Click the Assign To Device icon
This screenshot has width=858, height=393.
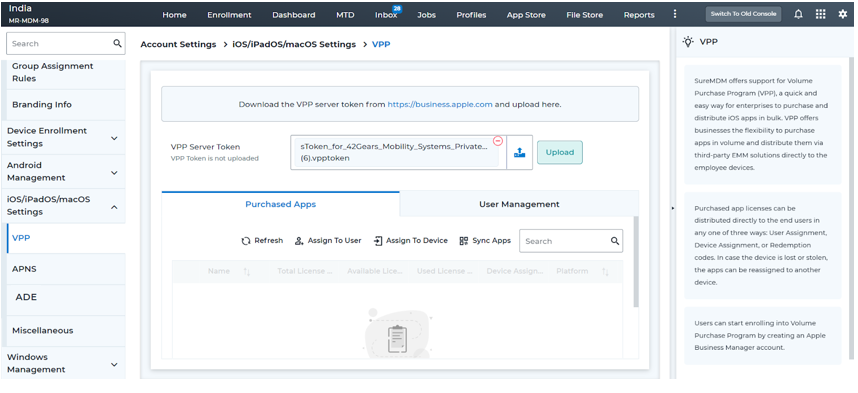click(378, 241)
